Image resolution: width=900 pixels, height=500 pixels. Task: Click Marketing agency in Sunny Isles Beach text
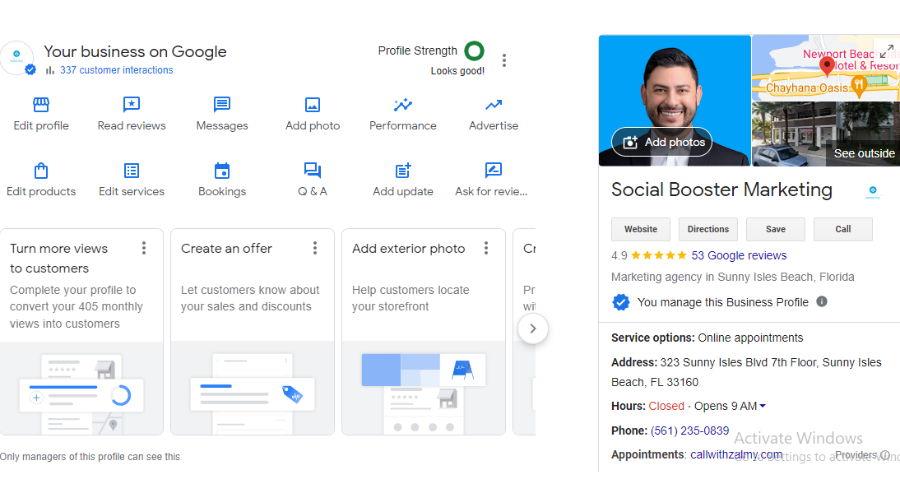tap(732, 277)
